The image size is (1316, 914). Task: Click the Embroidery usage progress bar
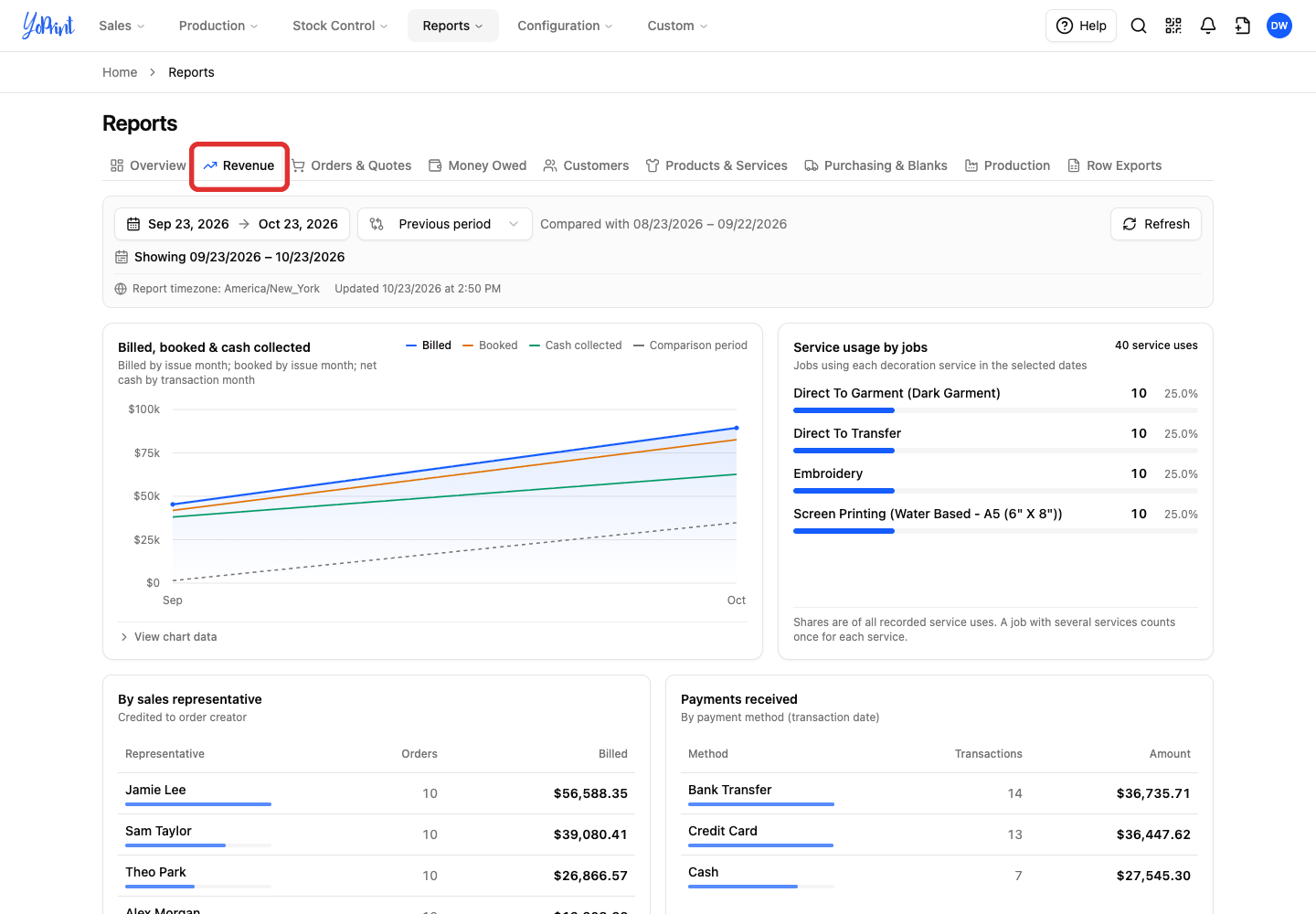point(995,491)
